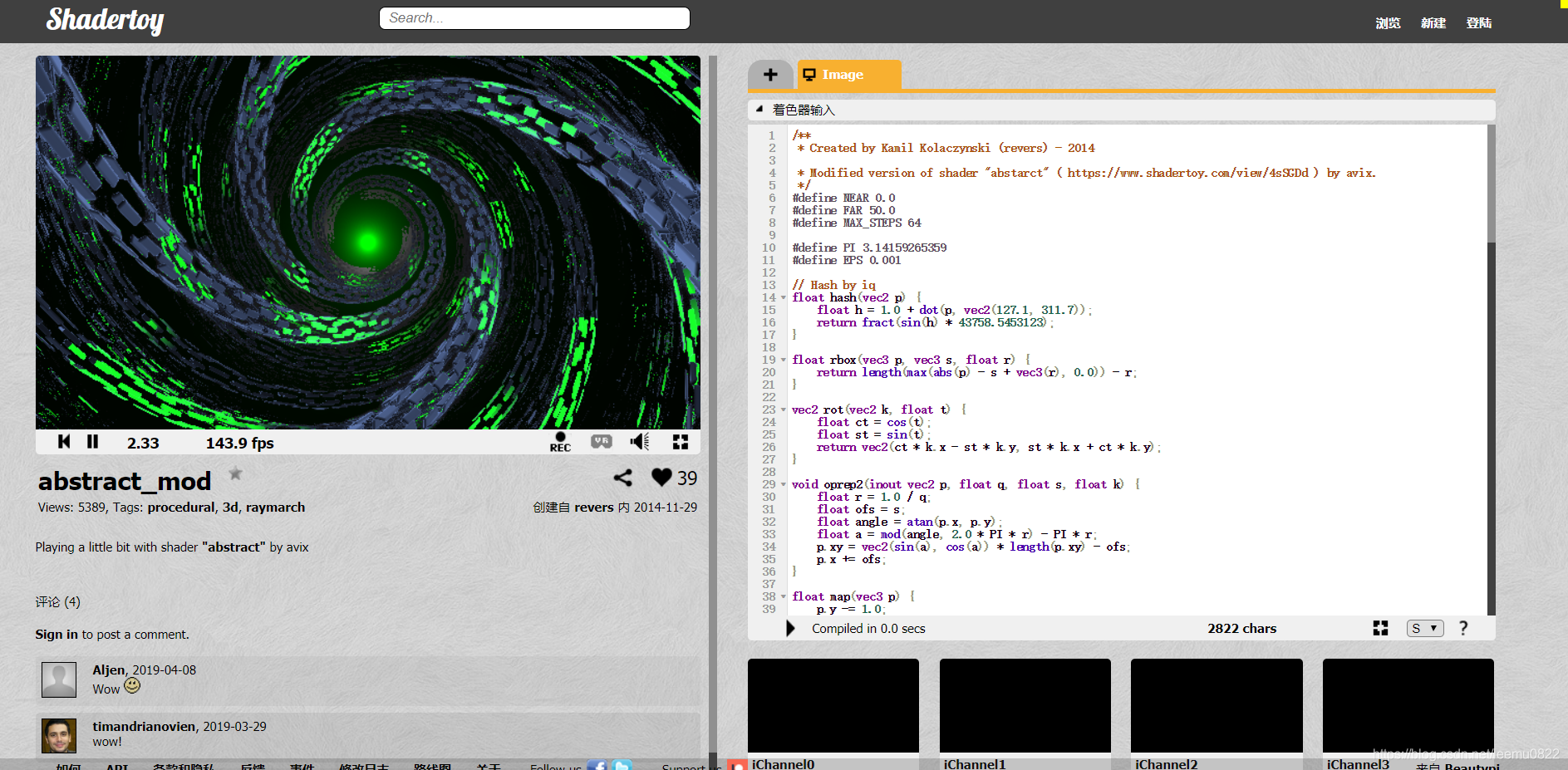Favorite the shader using the star icon
The height and width of the screenshot is (770, 1568).
235,473
